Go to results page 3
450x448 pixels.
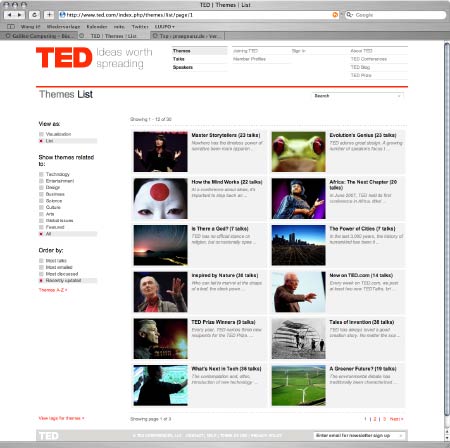pos(384,419)
